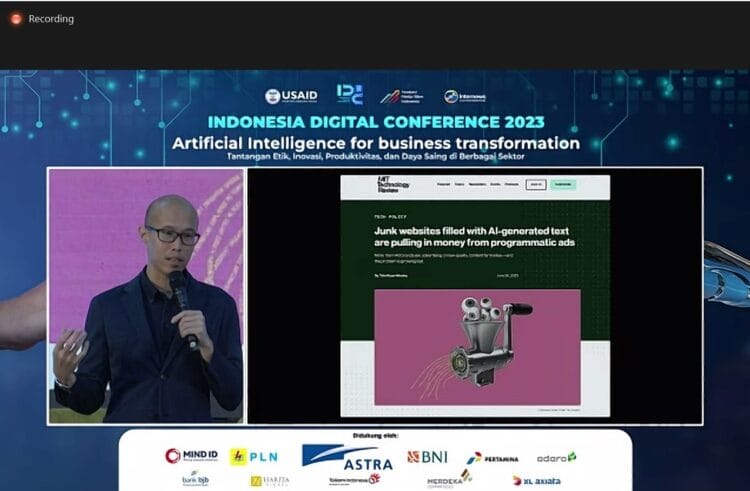Click the XL Axiata sponsor logo

(x=536, y=480)
